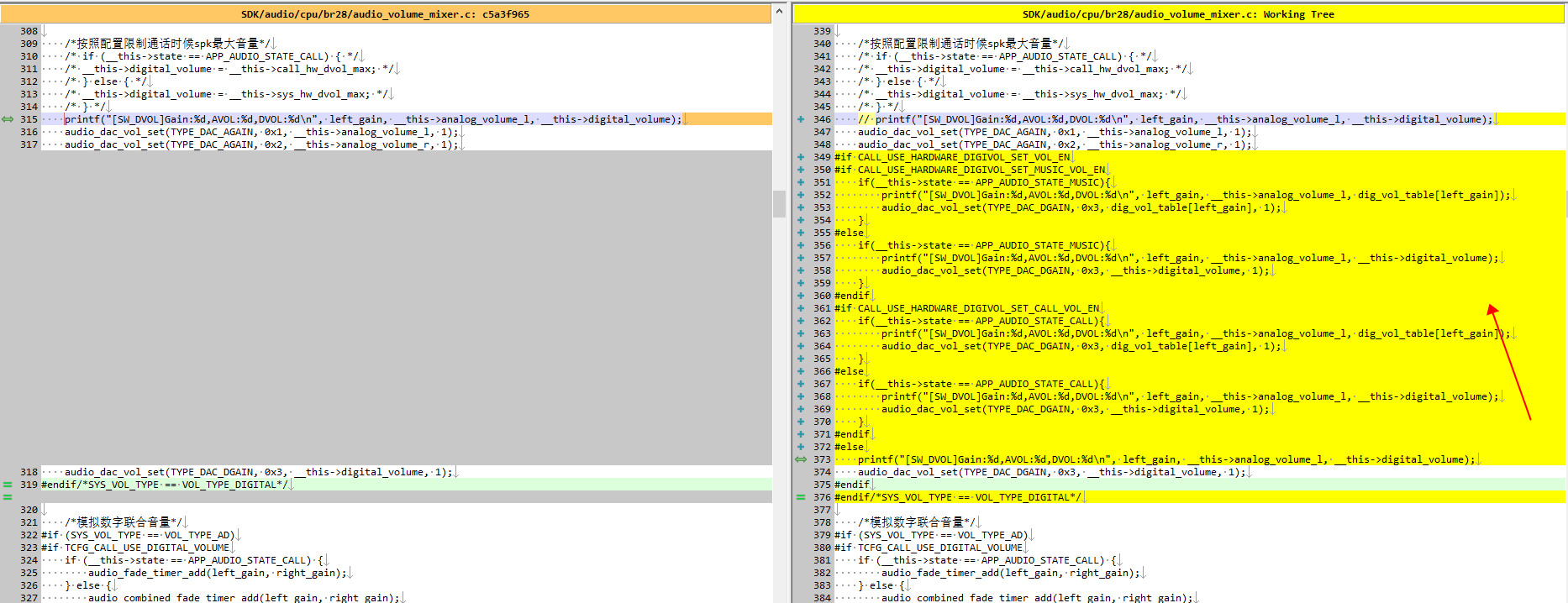Viewport: 1568px width, 603px height.
Task: Click '#if CALL_USE_HARDWARE_DIGIVOL_SET_VOL_EN' on line 349
Action: [952, 157]
